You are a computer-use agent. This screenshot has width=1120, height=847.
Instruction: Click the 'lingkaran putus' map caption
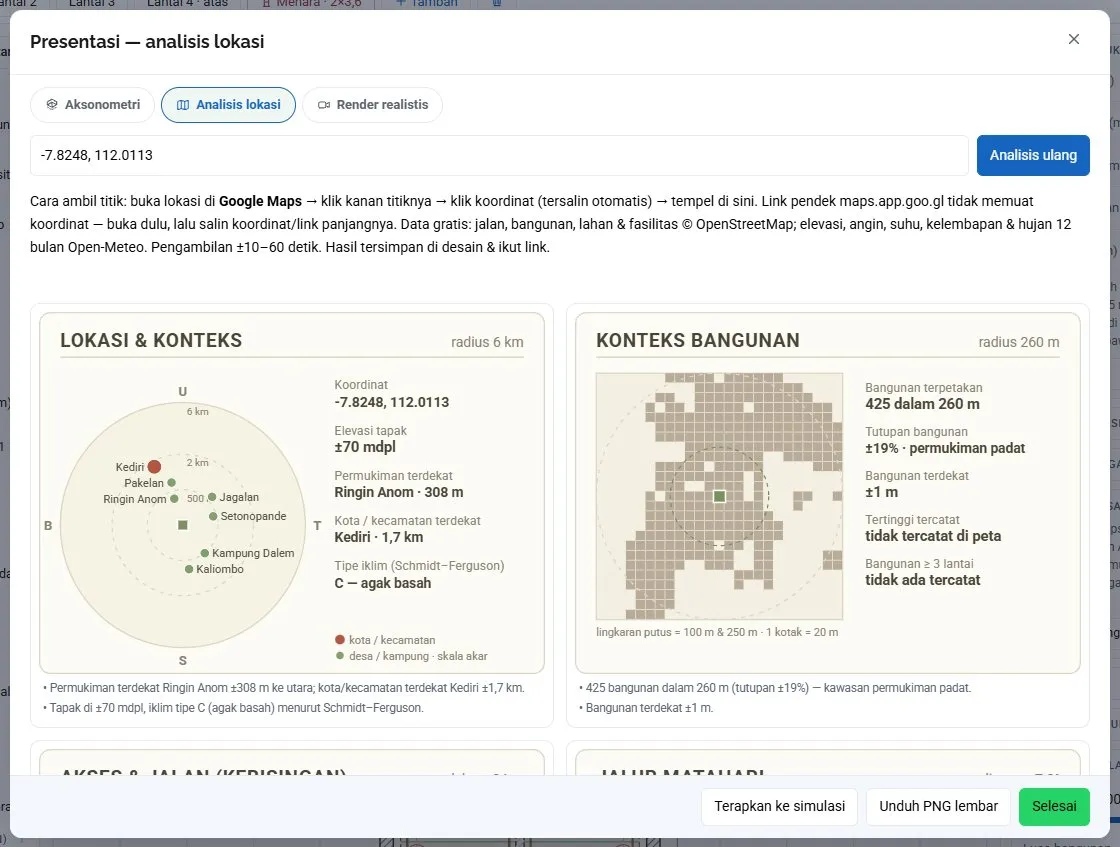pyautogui.click(x=717, y=632)
